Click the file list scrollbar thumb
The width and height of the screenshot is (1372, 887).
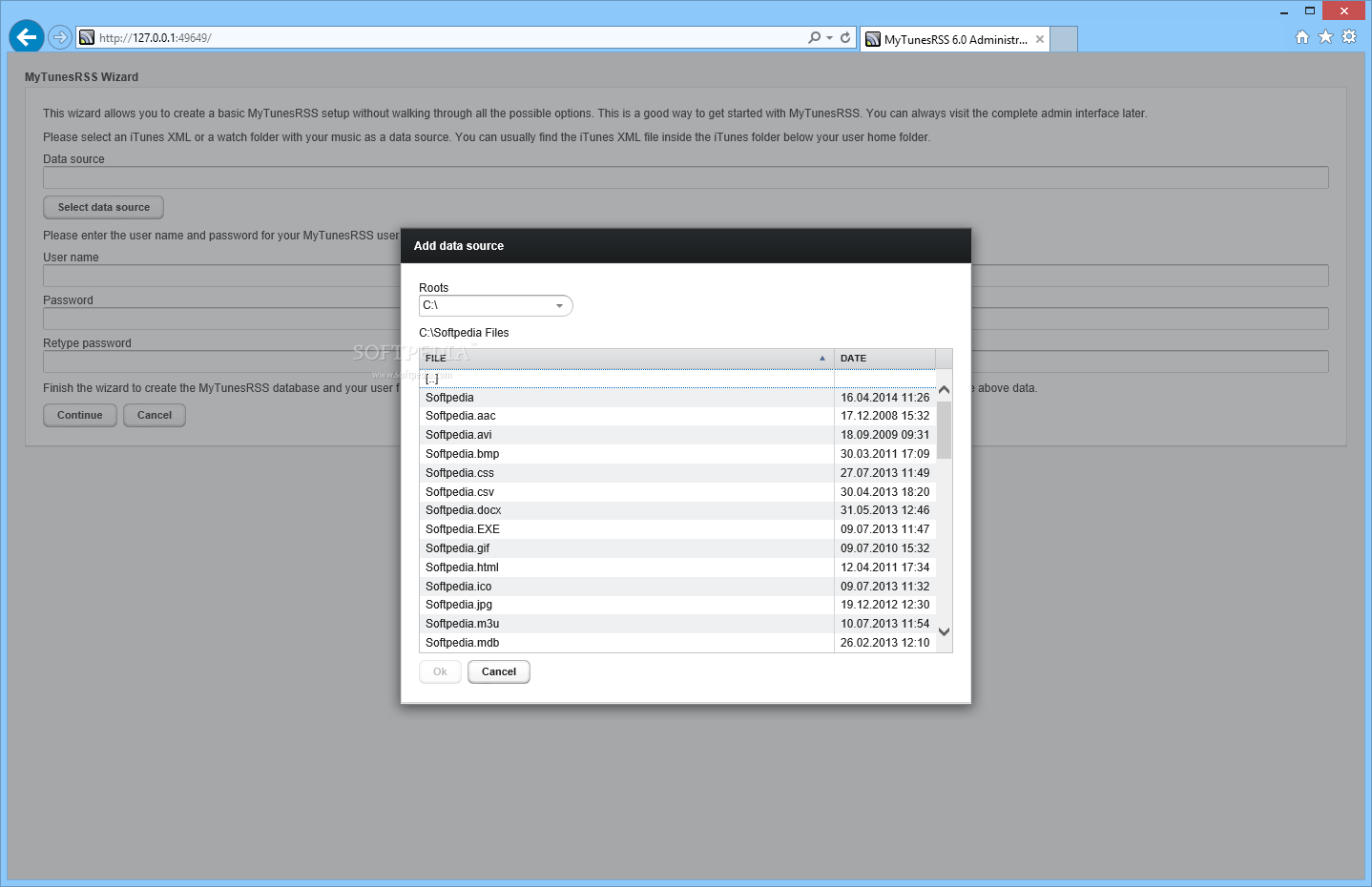944,430
